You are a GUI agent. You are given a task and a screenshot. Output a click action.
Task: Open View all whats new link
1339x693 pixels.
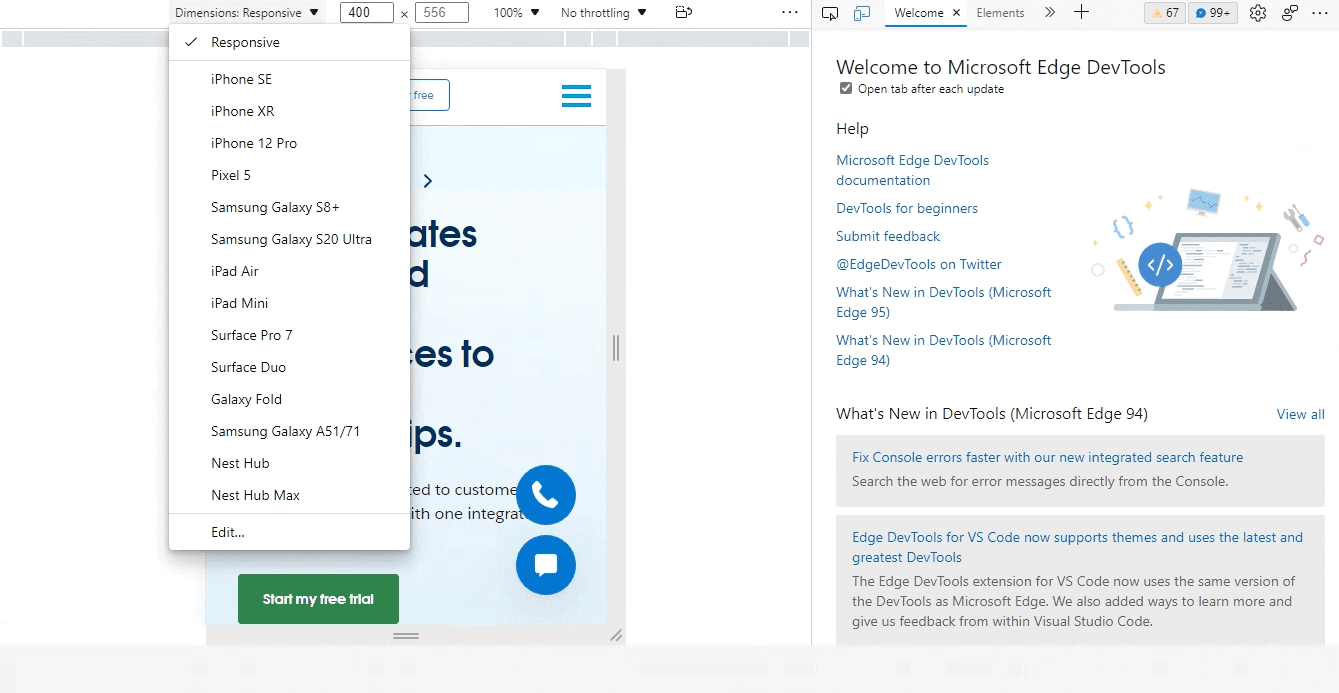coord(1300,413)
